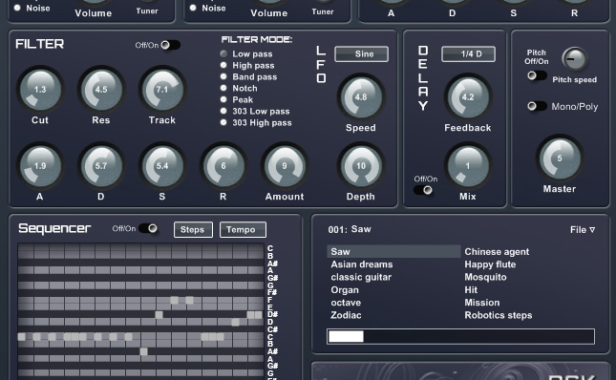Toggle the Delay Off/On switch
The width and height of the screenshot is (616, 380).
point(423,190)
